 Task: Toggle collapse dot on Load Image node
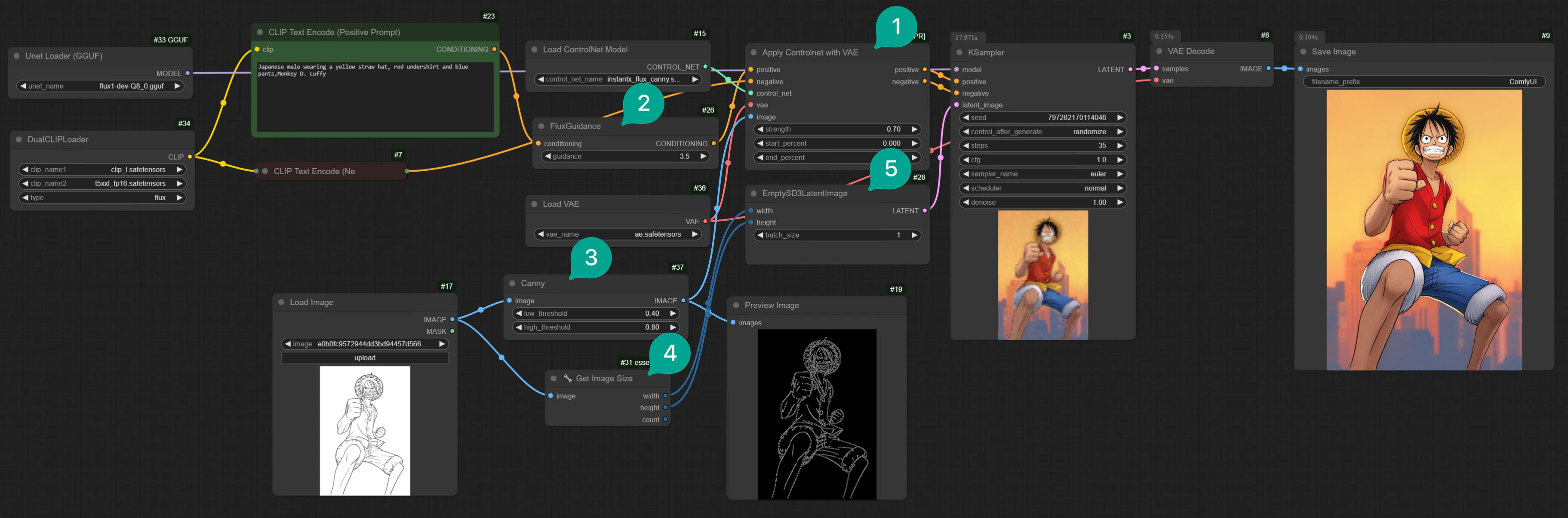pyautogui.click(x=281, y=302)
